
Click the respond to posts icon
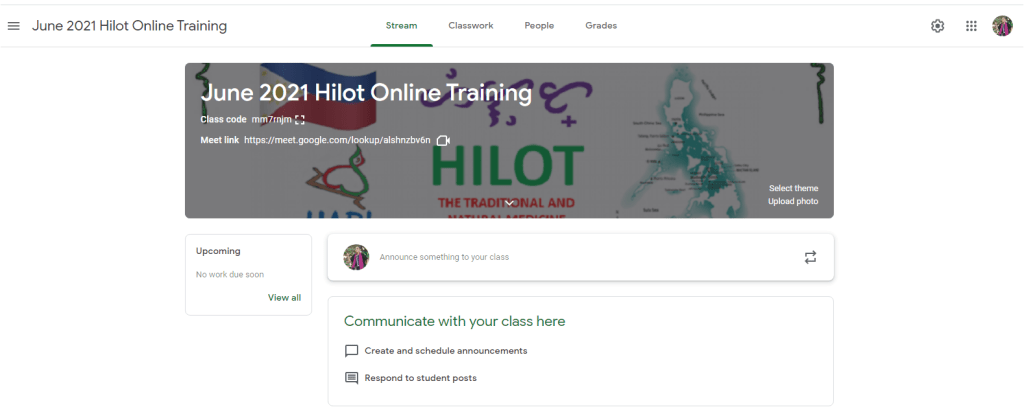(351, 378)
